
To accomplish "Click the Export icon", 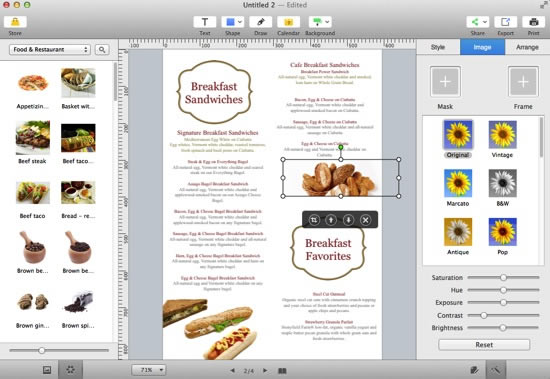I will [x=505, y=22].
